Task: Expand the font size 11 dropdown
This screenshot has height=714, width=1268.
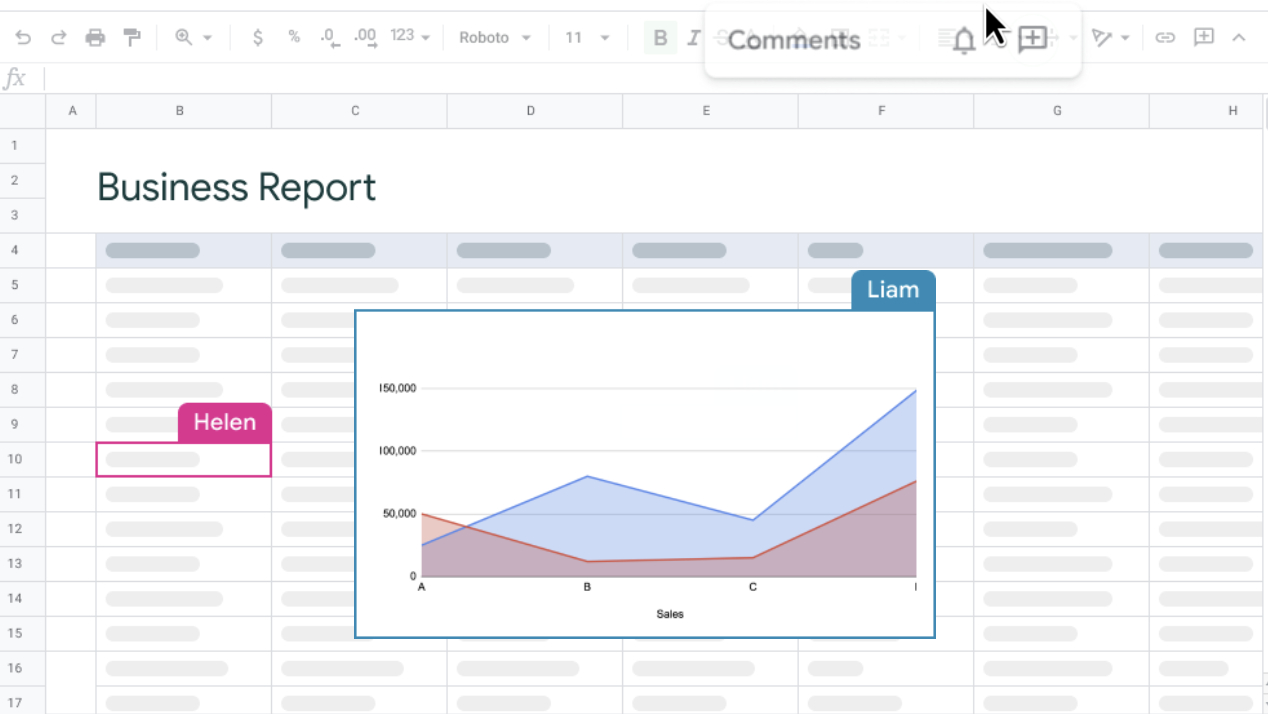Action: [588, 38]
